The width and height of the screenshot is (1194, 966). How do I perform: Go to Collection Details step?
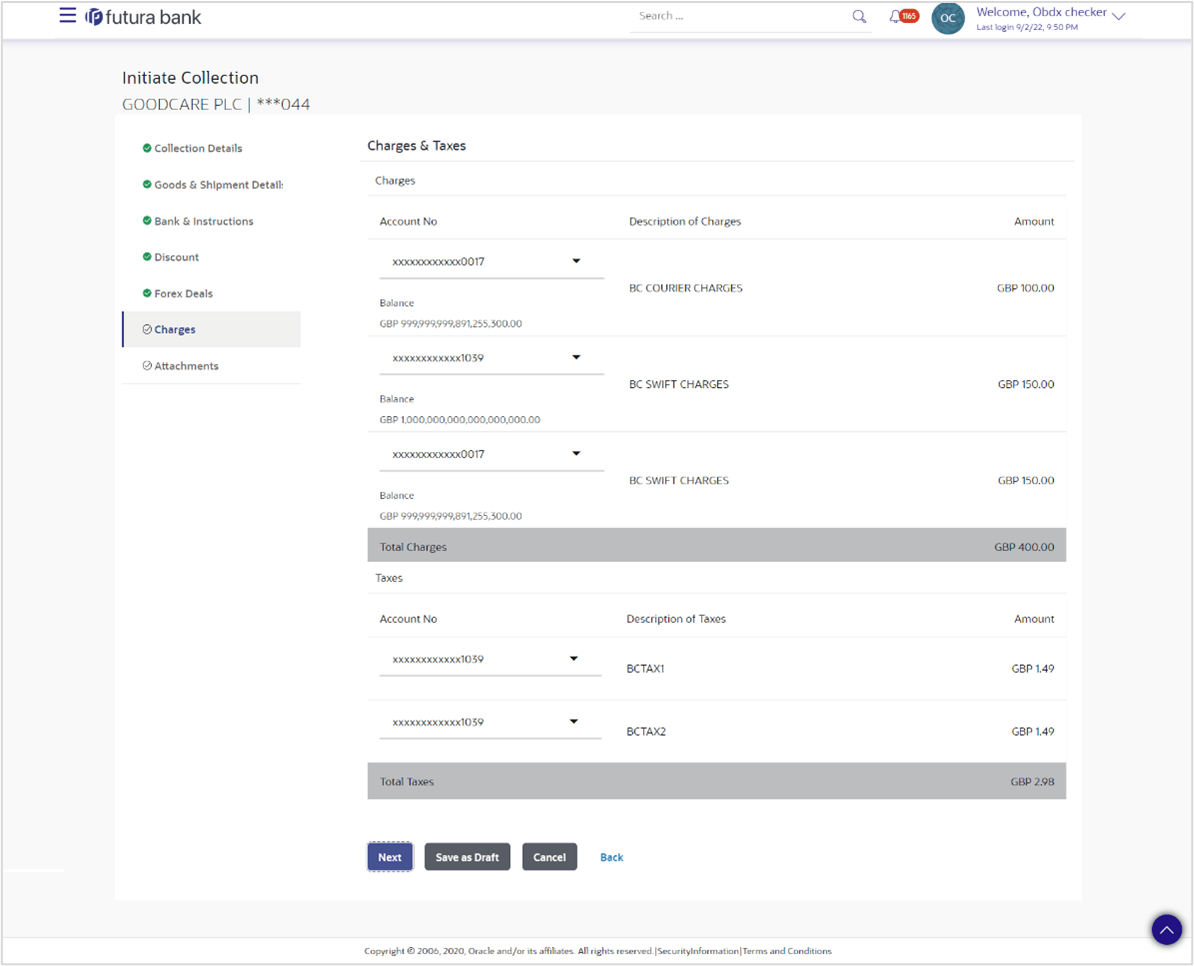click(x=198, y=148)
